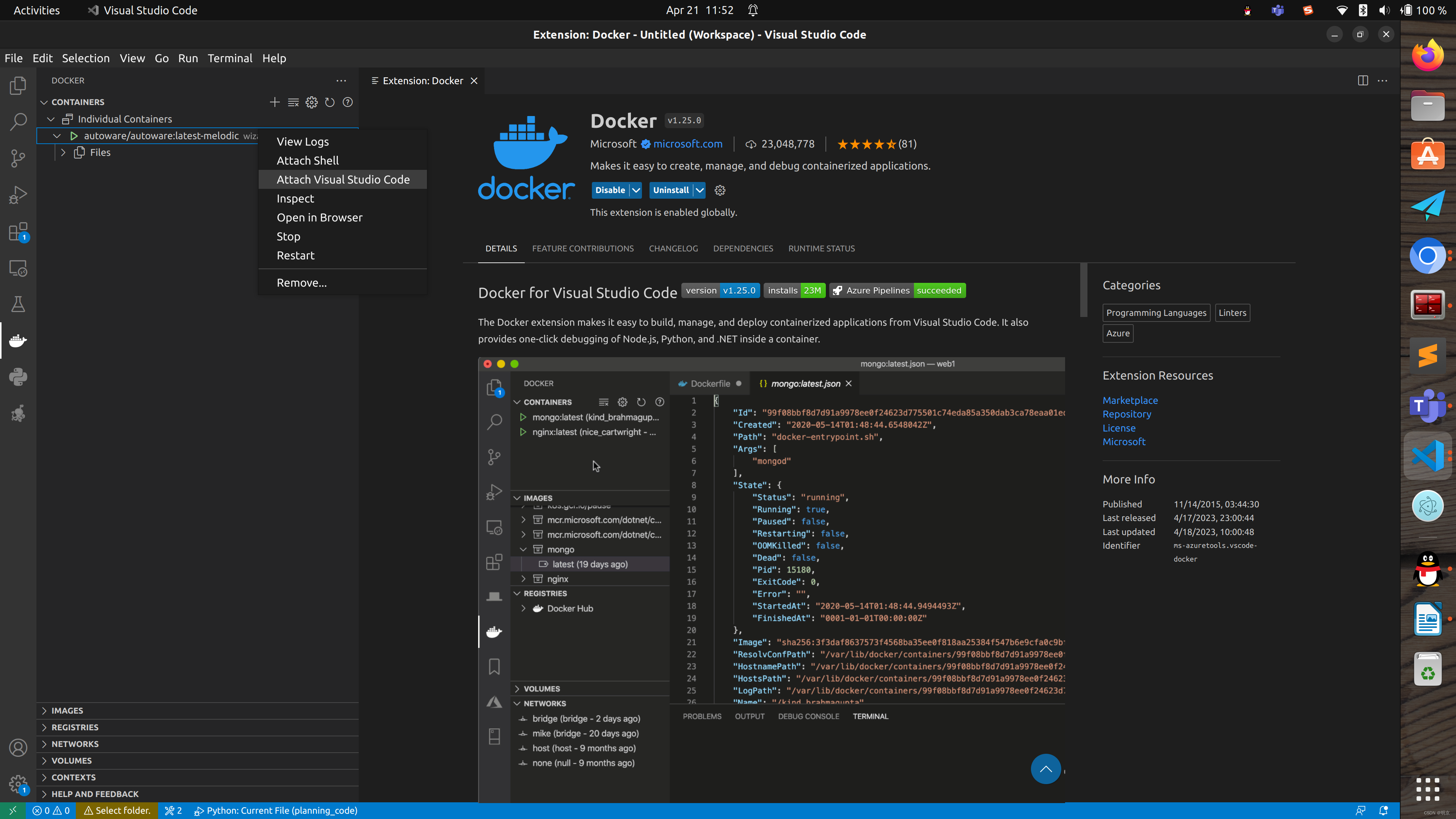Open notifications bell in status bar
Screen dimensions: 1456x819
1384,811
